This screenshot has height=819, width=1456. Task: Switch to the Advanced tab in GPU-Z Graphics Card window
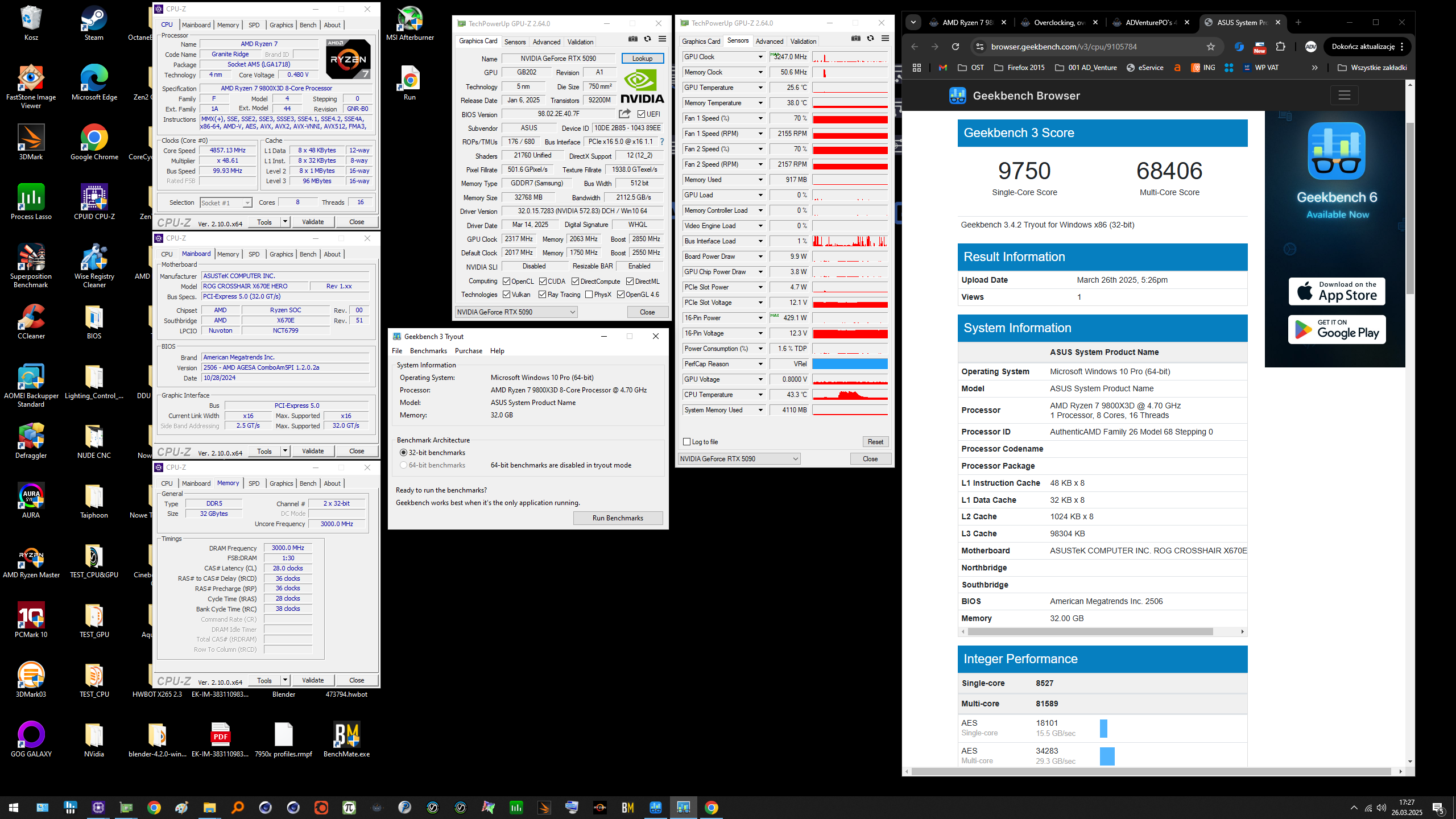pyautogui.click(x=546, y=42)
